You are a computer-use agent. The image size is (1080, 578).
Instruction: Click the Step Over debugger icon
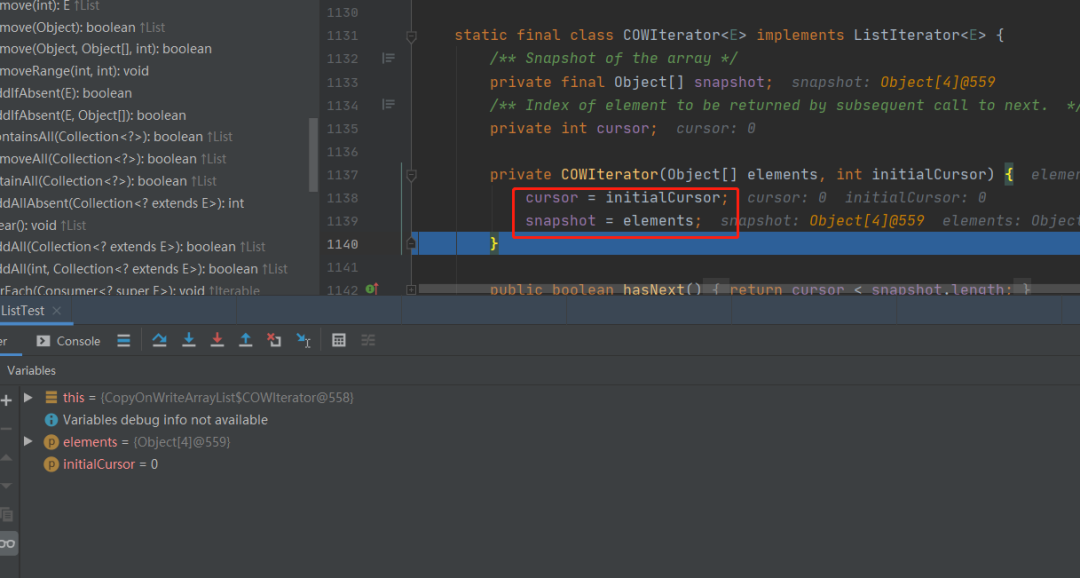click(159, 340)
